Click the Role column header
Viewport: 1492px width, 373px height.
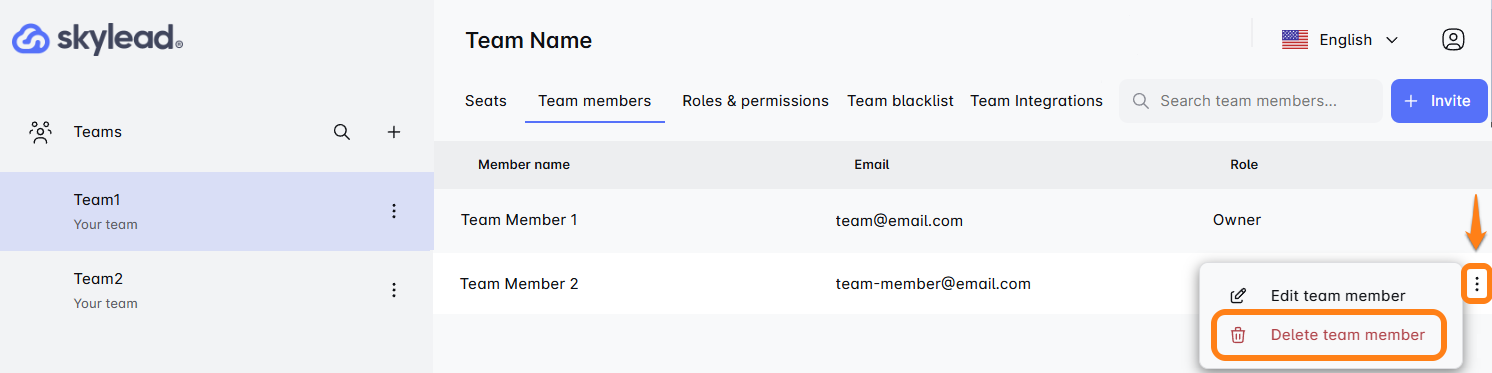point(1244,164)
